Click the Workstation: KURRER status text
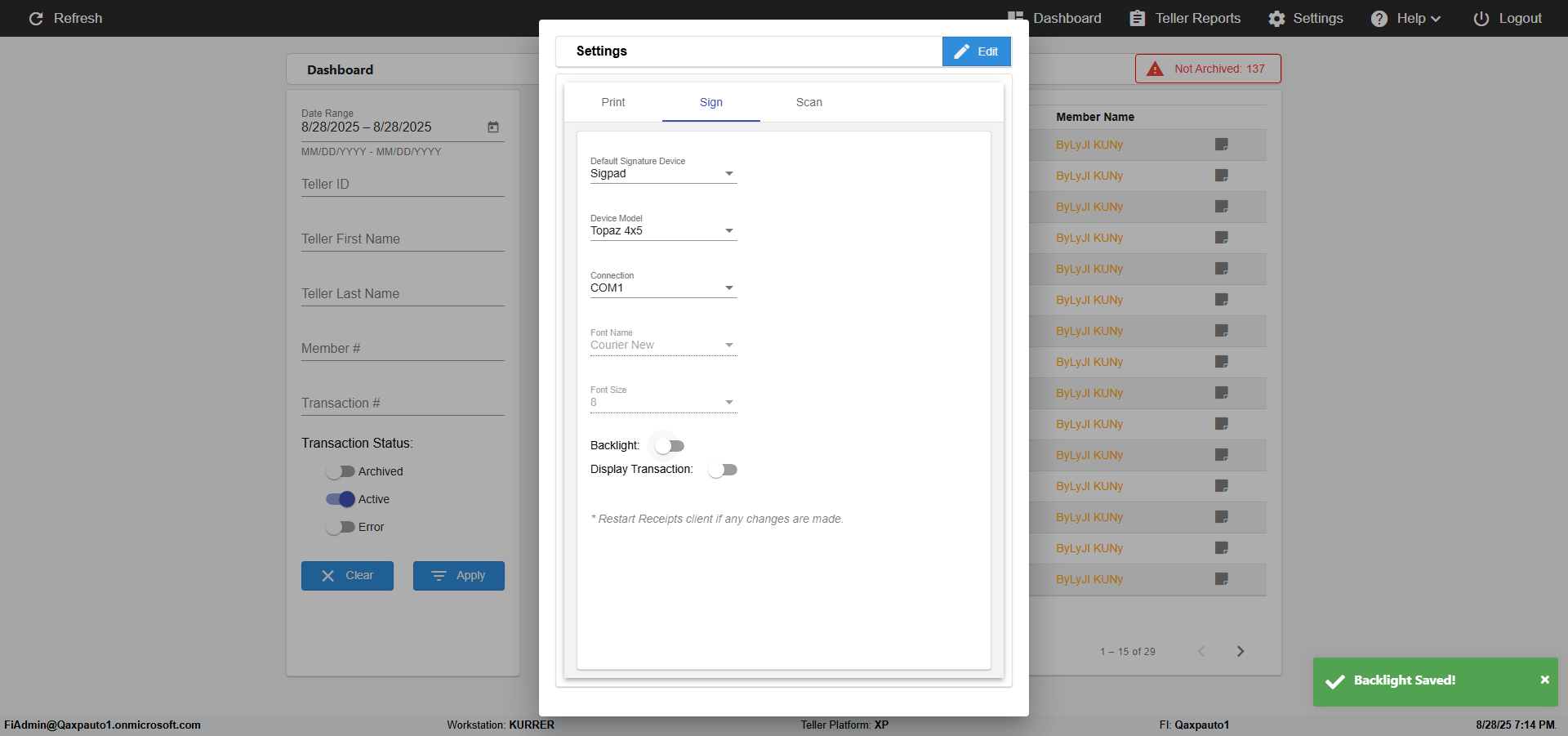1568x736 pixels. (x=501, y=725)
